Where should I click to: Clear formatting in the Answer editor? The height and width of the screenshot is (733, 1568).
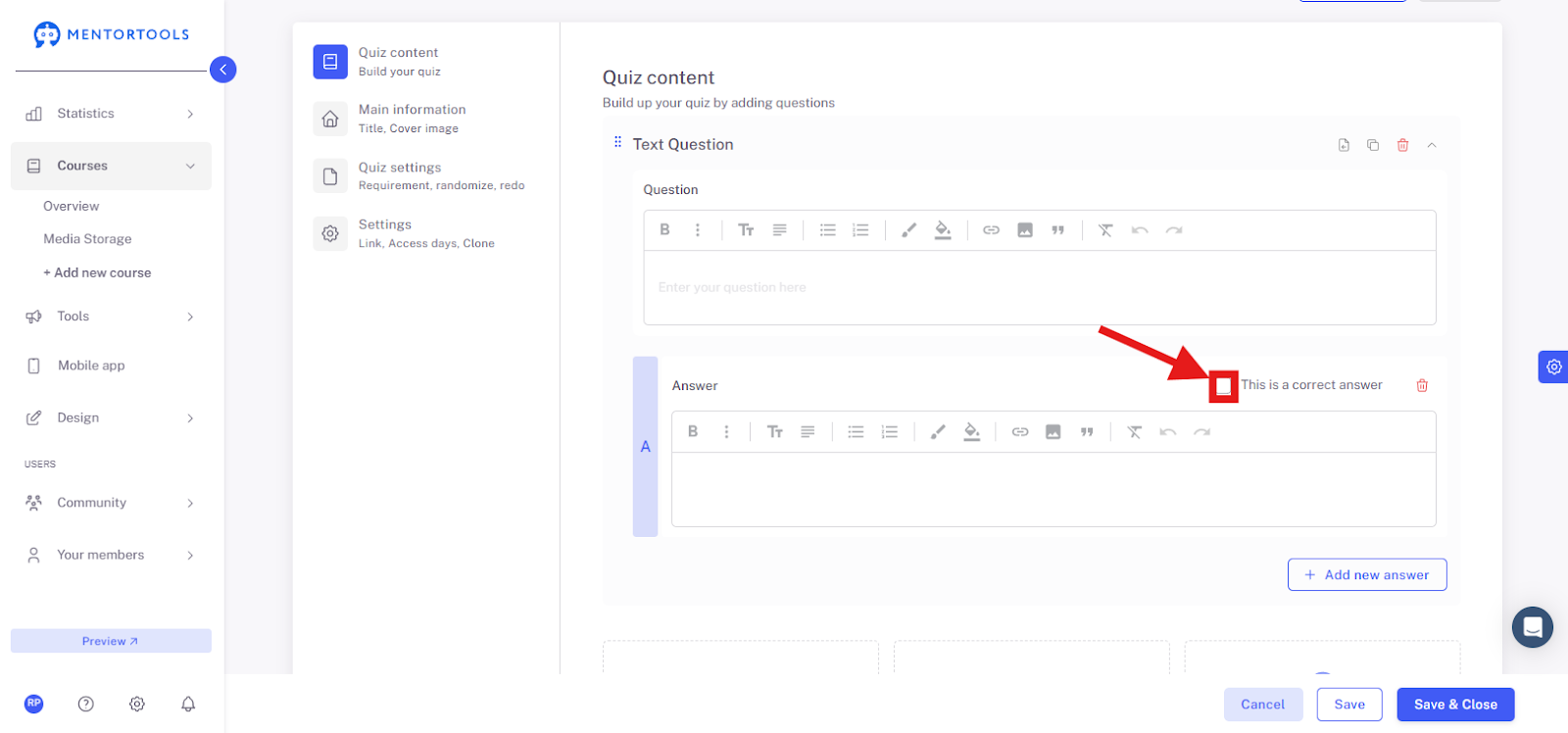pos(1134,432)
